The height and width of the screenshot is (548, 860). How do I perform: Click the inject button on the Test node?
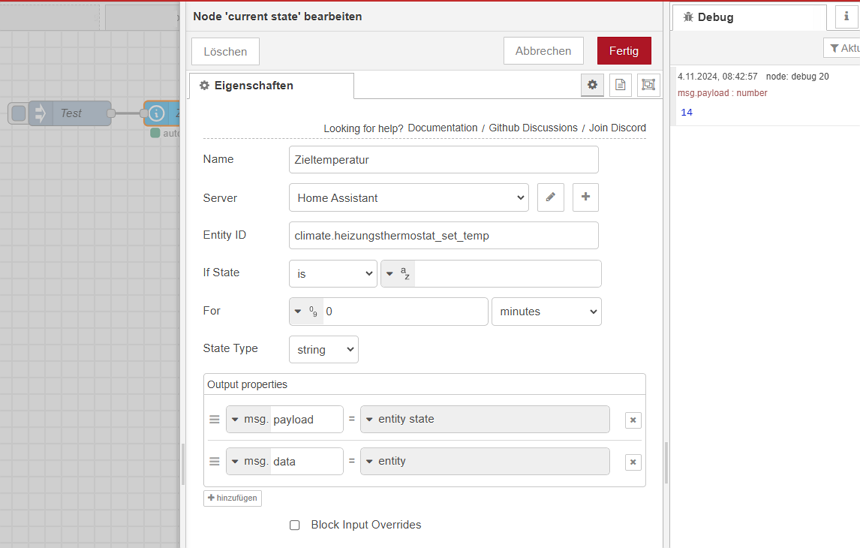coord(19,114)
